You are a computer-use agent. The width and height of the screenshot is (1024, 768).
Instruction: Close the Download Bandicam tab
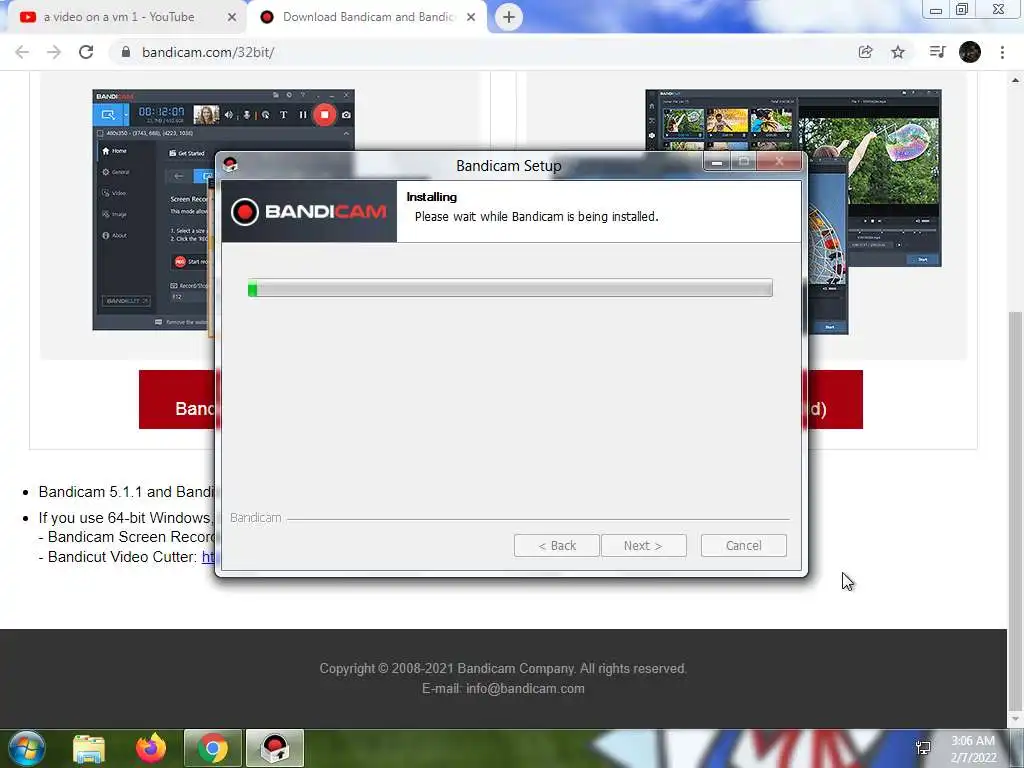pyautogui.click(x=471, y=17)
